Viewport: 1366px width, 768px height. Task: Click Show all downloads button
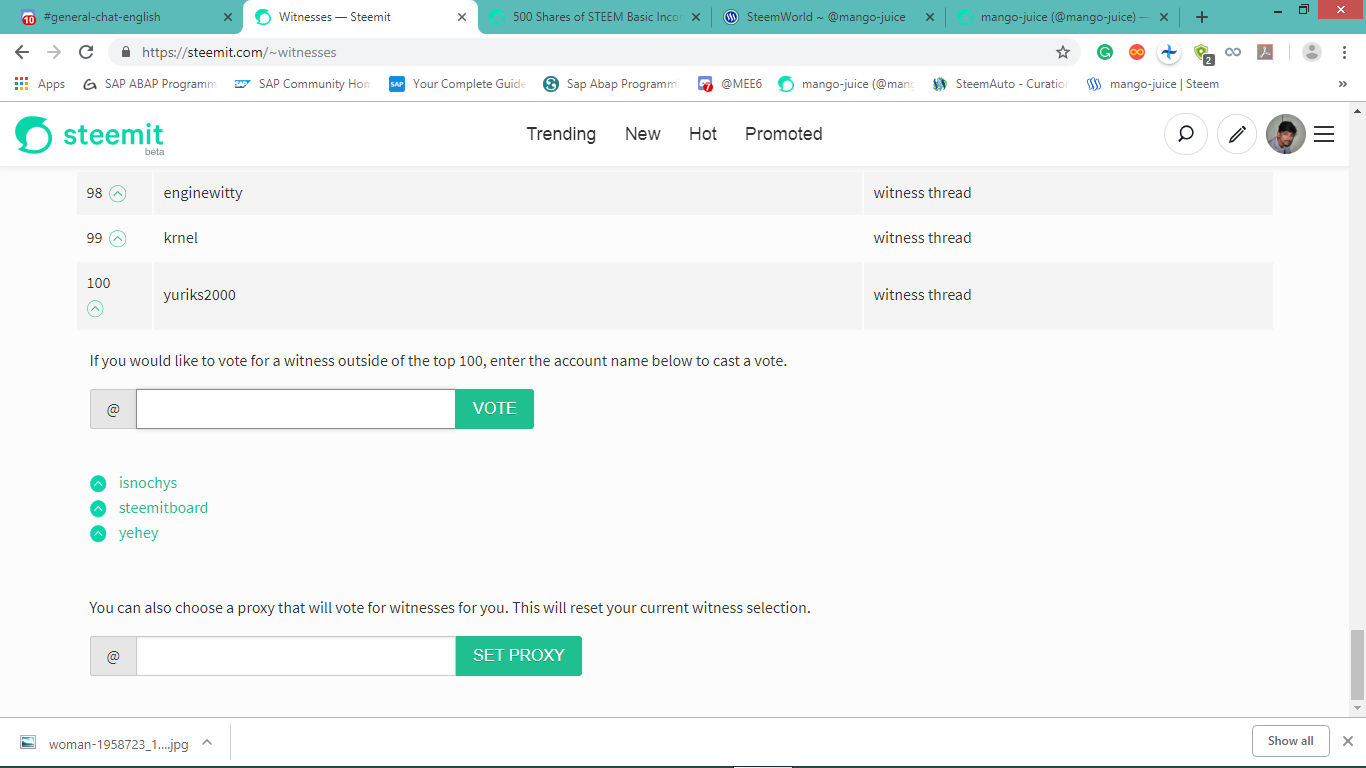pyautogui.click(x=1290, y=741)
